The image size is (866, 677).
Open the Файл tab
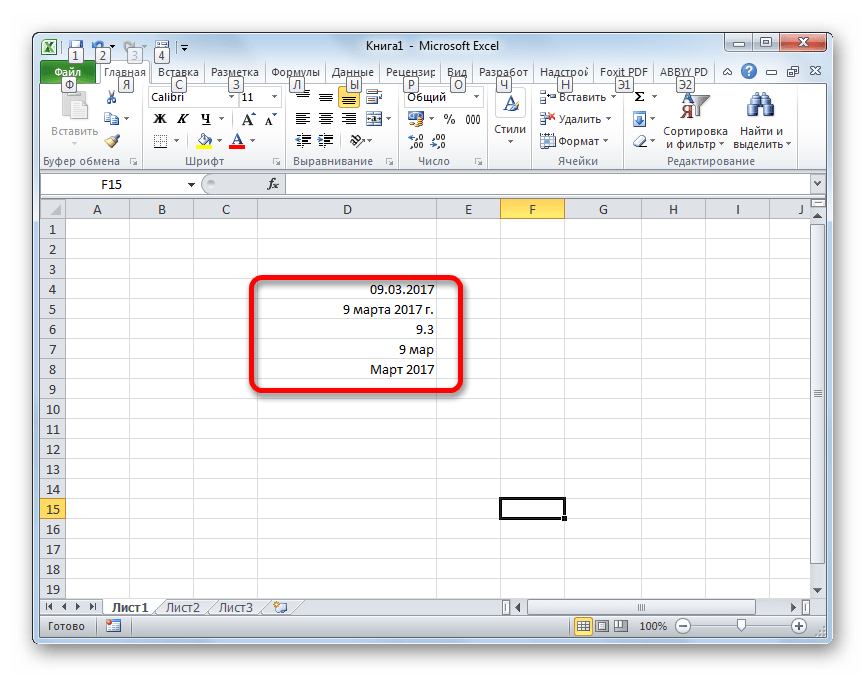click(x=67, y=72)
